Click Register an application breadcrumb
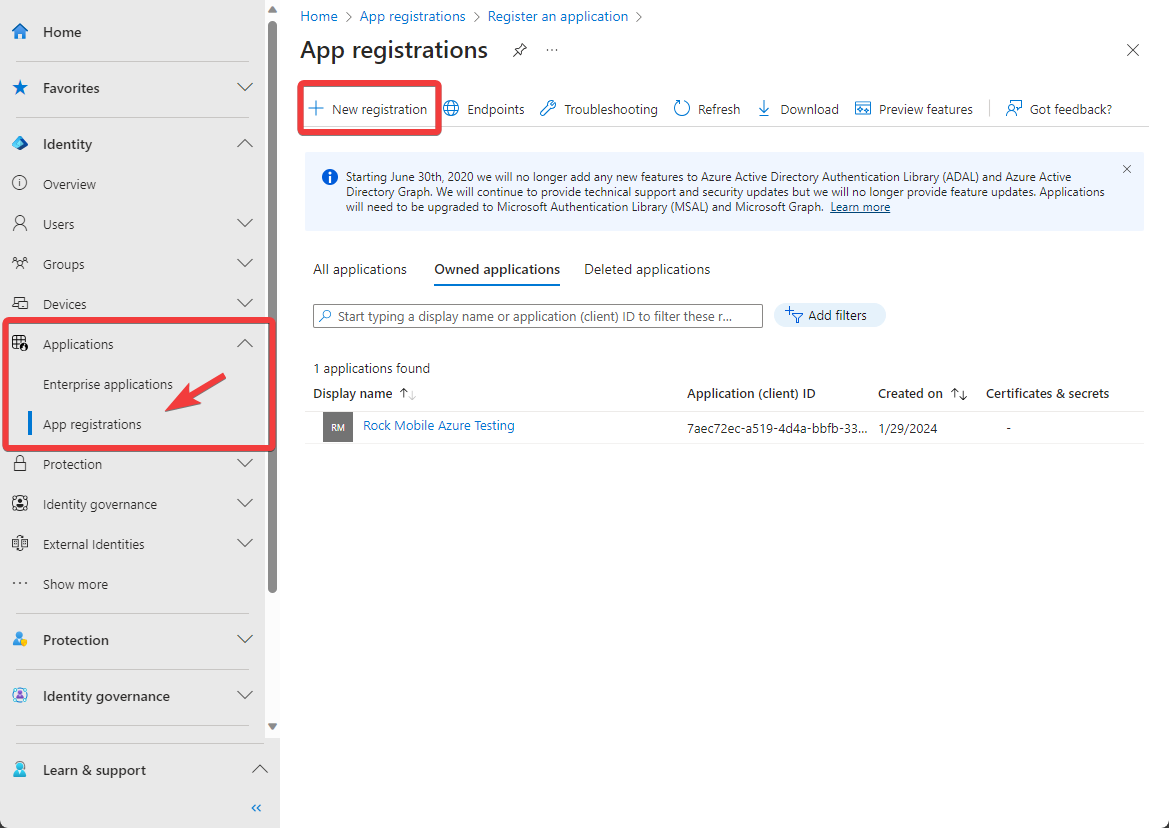 point(558,16)
